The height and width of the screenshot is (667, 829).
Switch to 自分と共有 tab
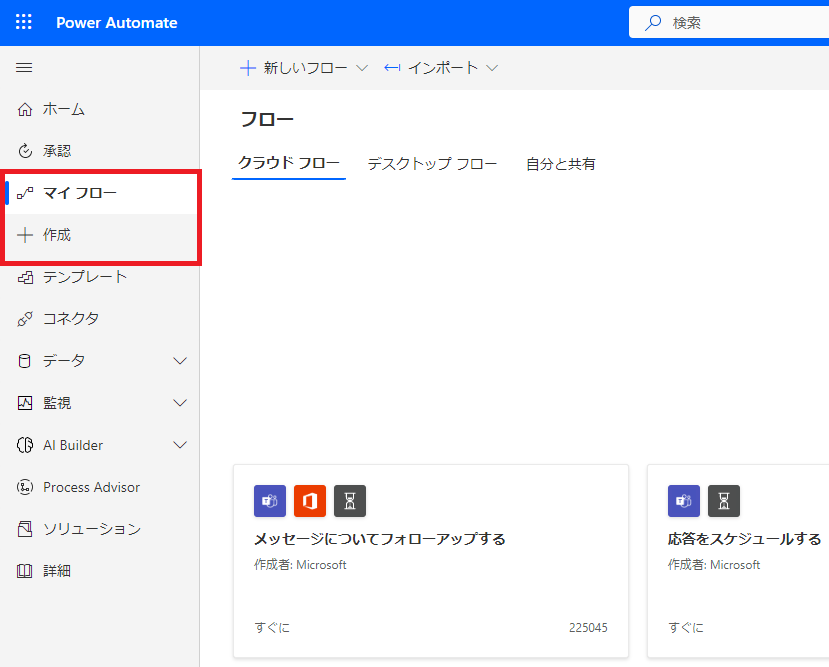560,164
